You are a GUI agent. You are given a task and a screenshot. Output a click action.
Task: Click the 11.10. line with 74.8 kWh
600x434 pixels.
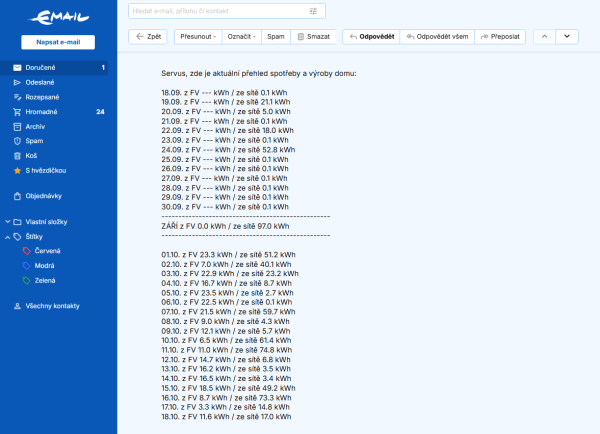point(227,350)
